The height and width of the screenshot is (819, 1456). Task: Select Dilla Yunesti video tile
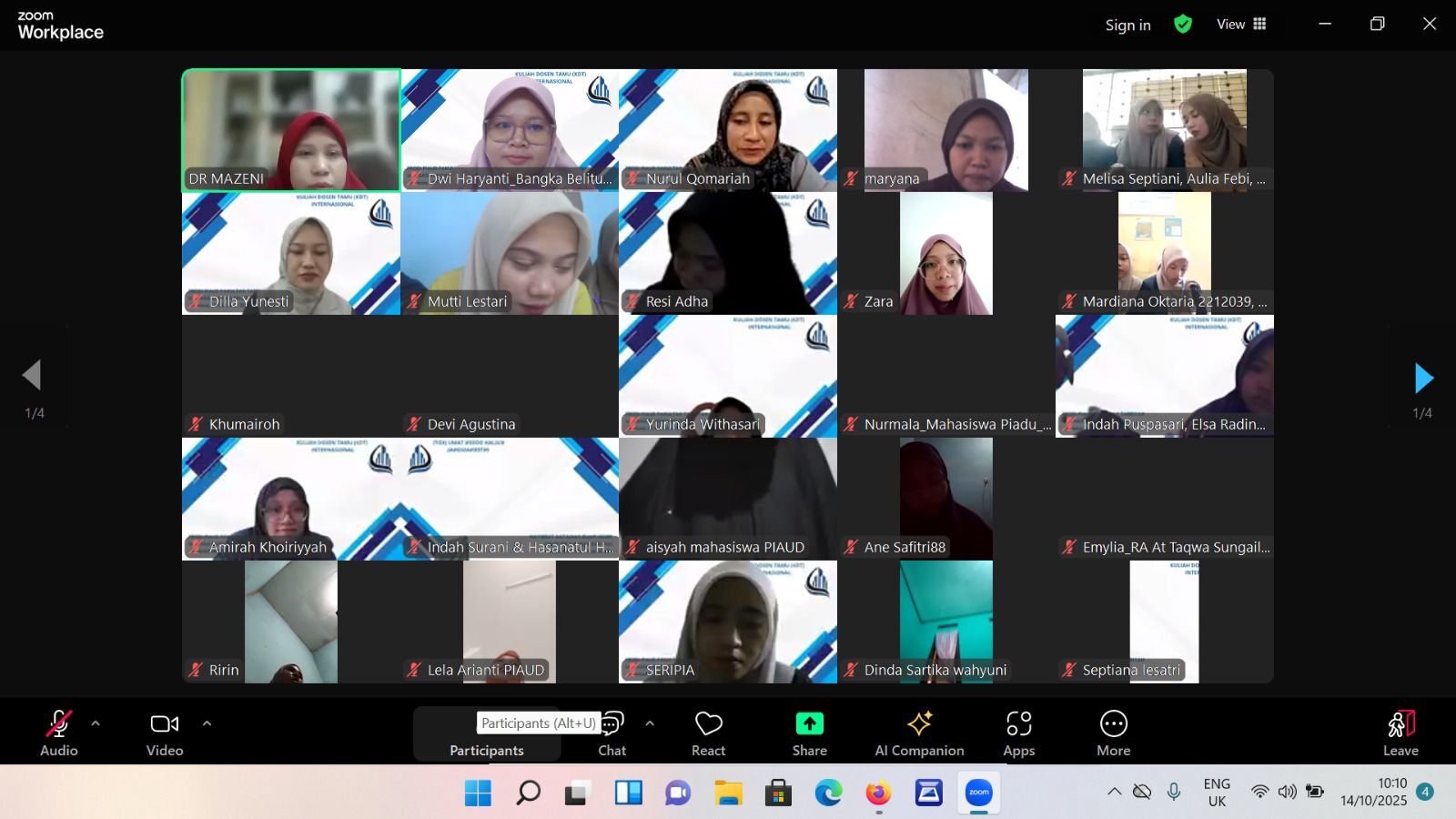(291, 253)
